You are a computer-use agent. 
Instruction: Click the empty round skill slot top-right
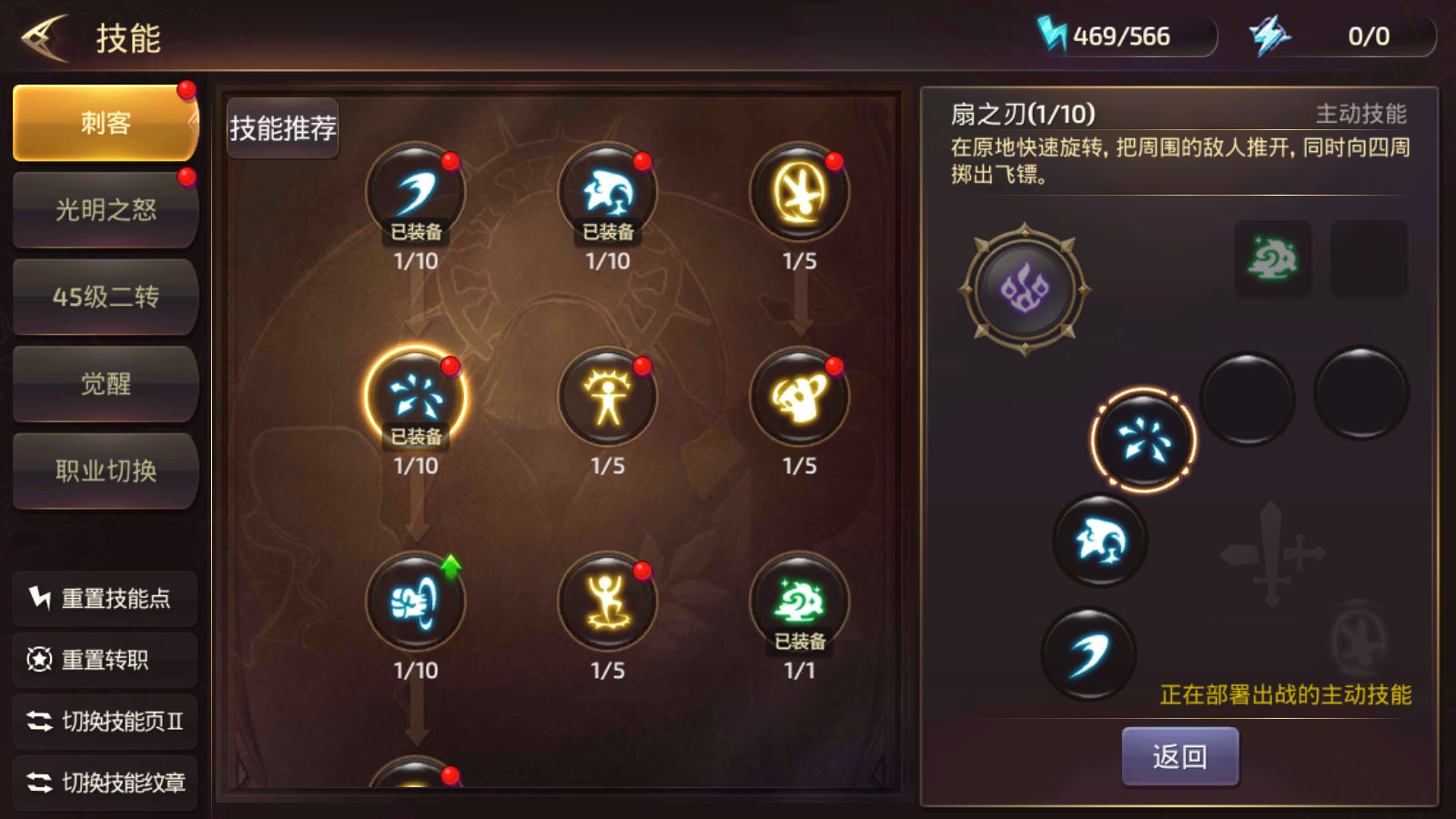coord(1361,393)
